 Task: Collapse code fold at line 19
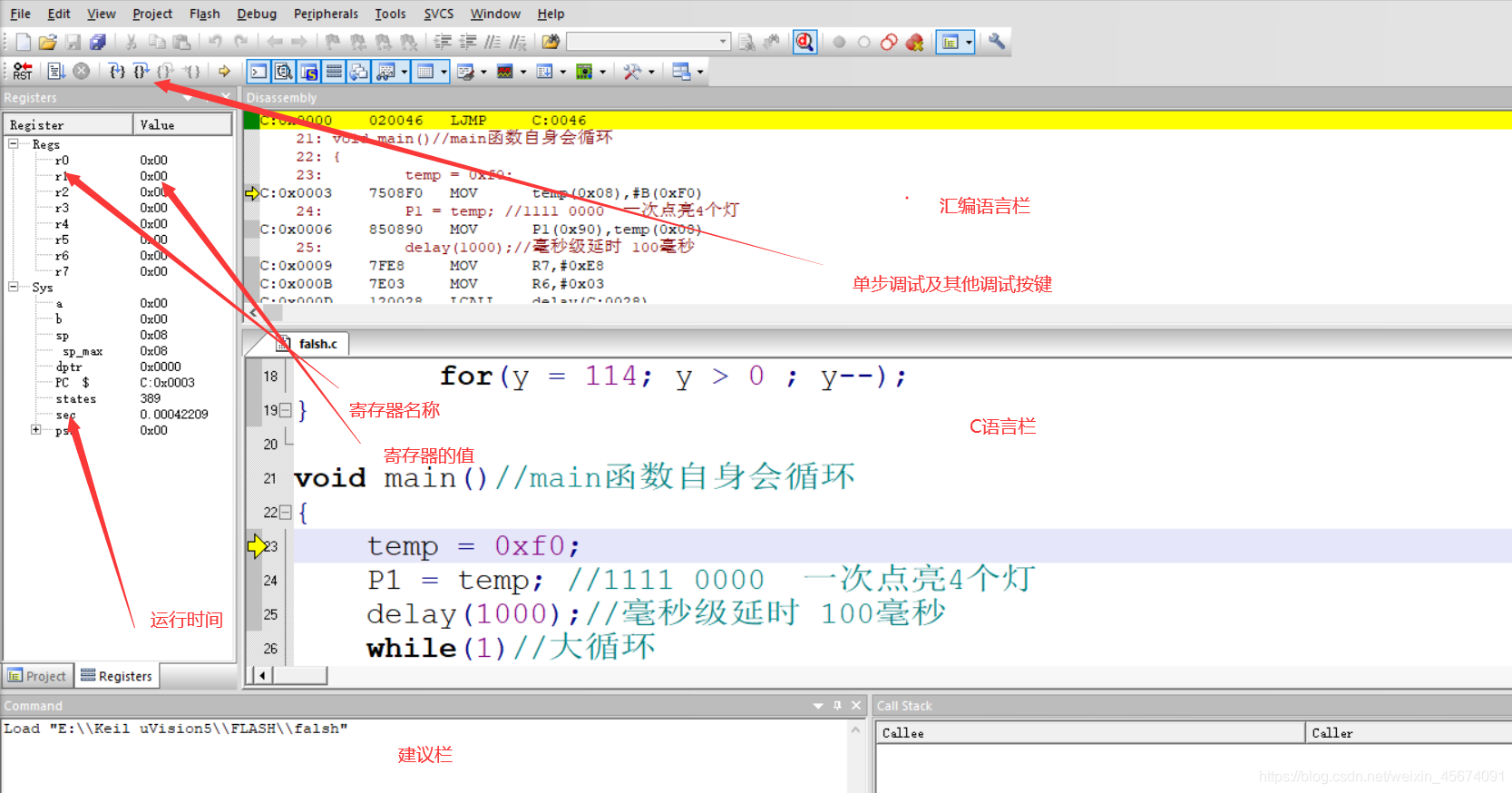[x=286, y=410]
